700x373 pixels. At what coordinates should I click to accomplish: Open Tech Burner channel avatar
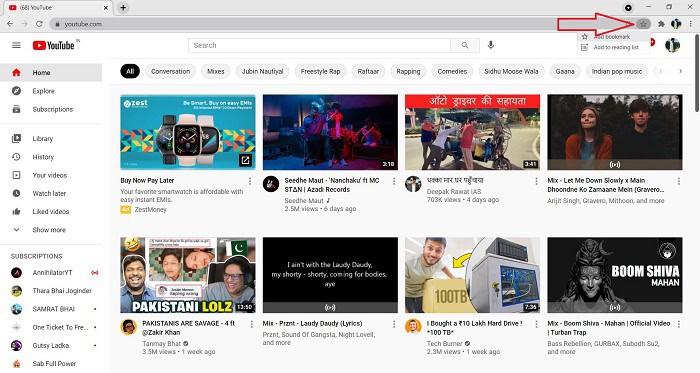413,327
